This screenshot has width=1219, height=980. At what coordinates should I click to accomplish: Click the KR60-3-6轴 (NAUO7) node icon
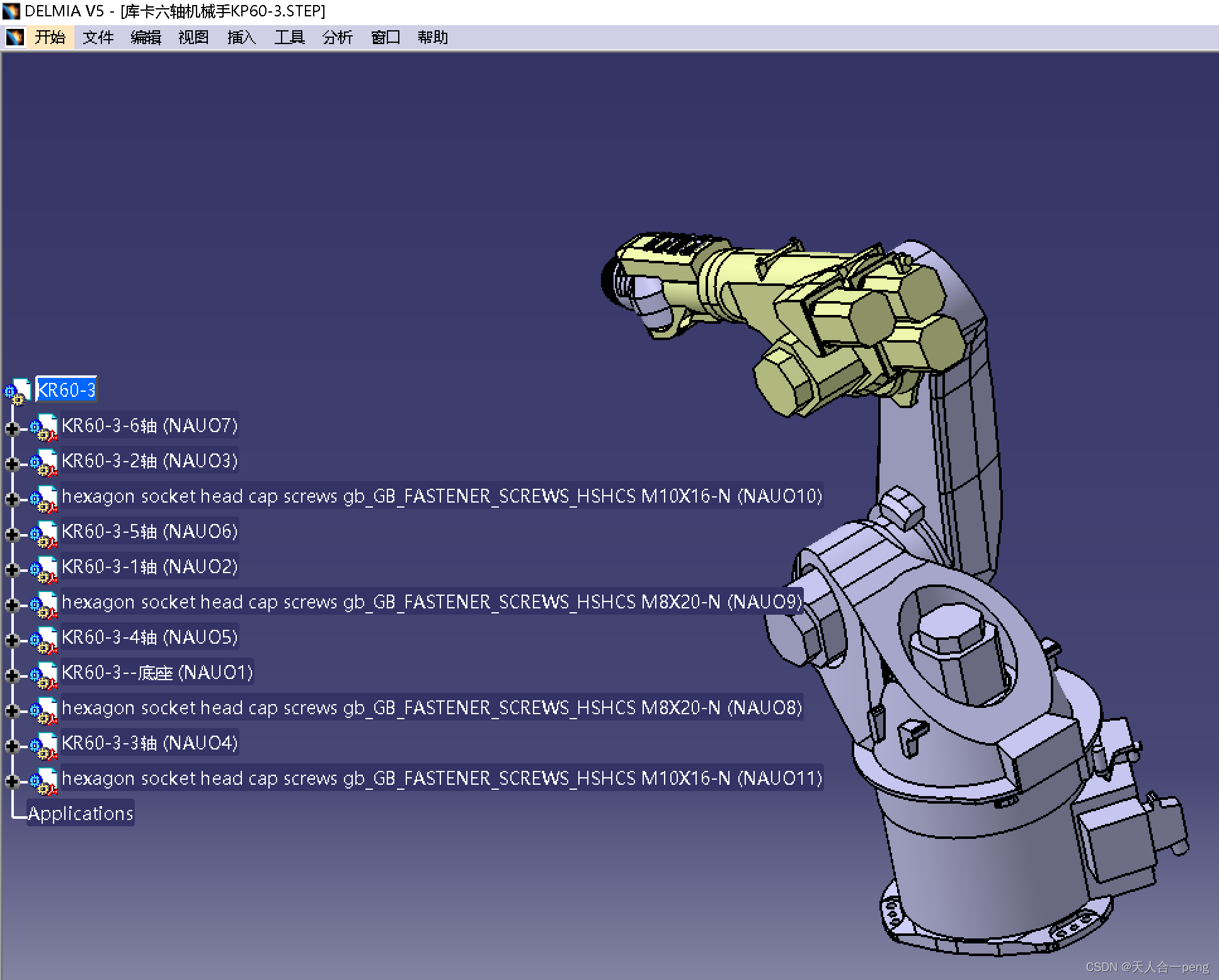[44, 426]
